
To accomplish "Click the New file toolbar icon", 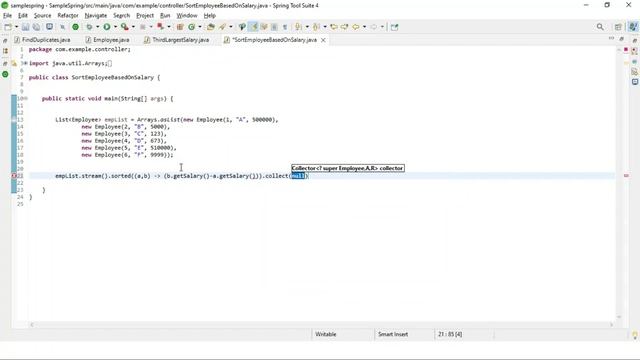I will coord(8,27).
